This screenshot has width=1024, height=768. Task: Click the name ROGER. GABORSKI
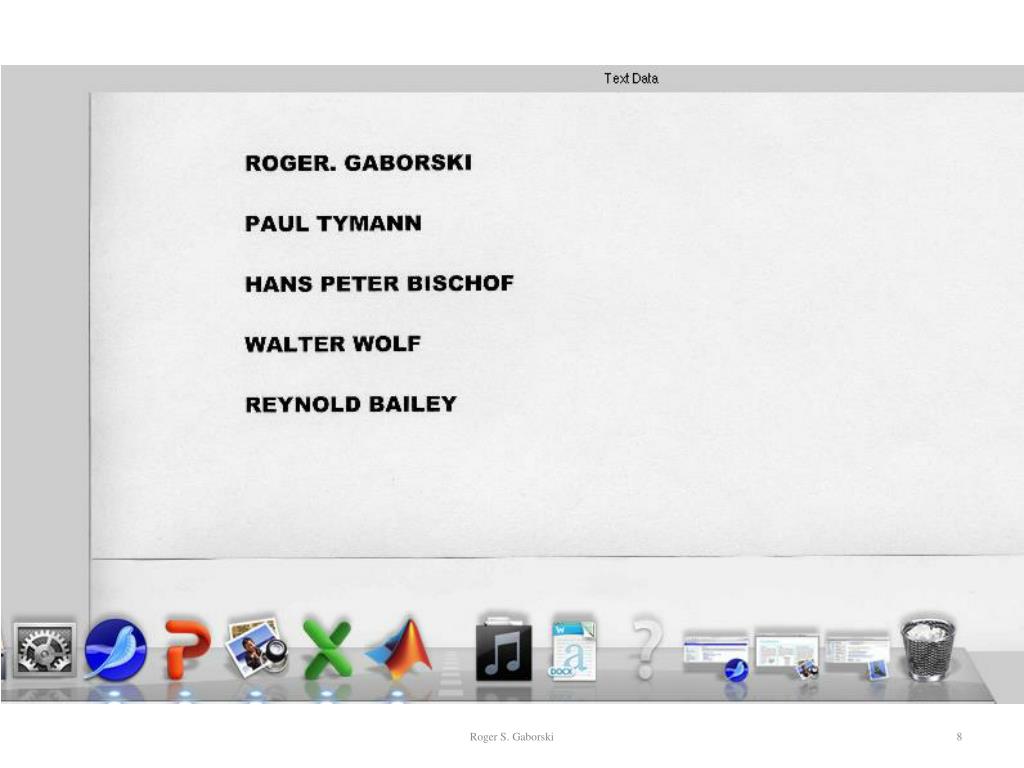pos(358,163)
